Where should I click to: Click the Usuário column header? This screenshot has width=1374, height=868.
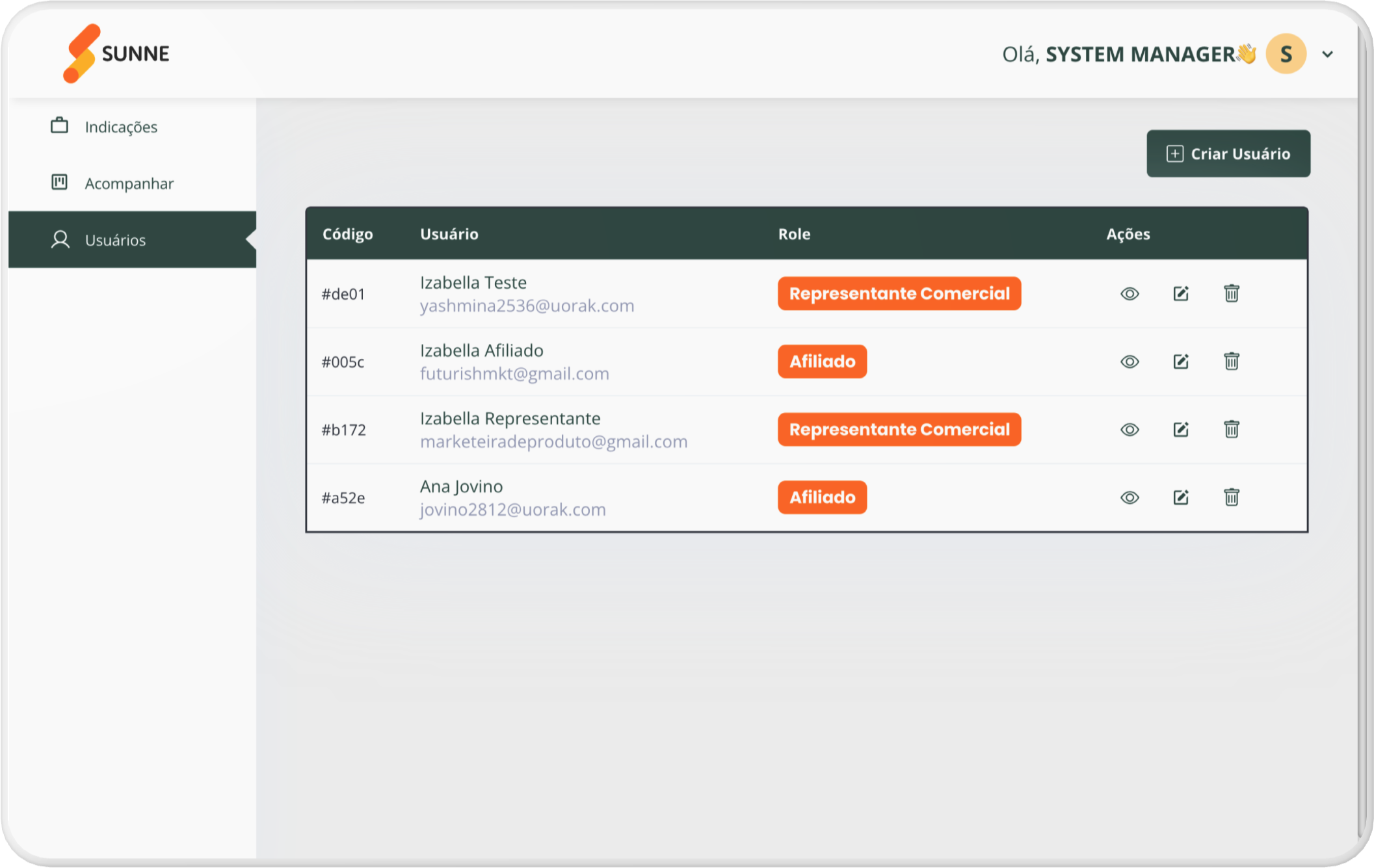click(449, 234)
